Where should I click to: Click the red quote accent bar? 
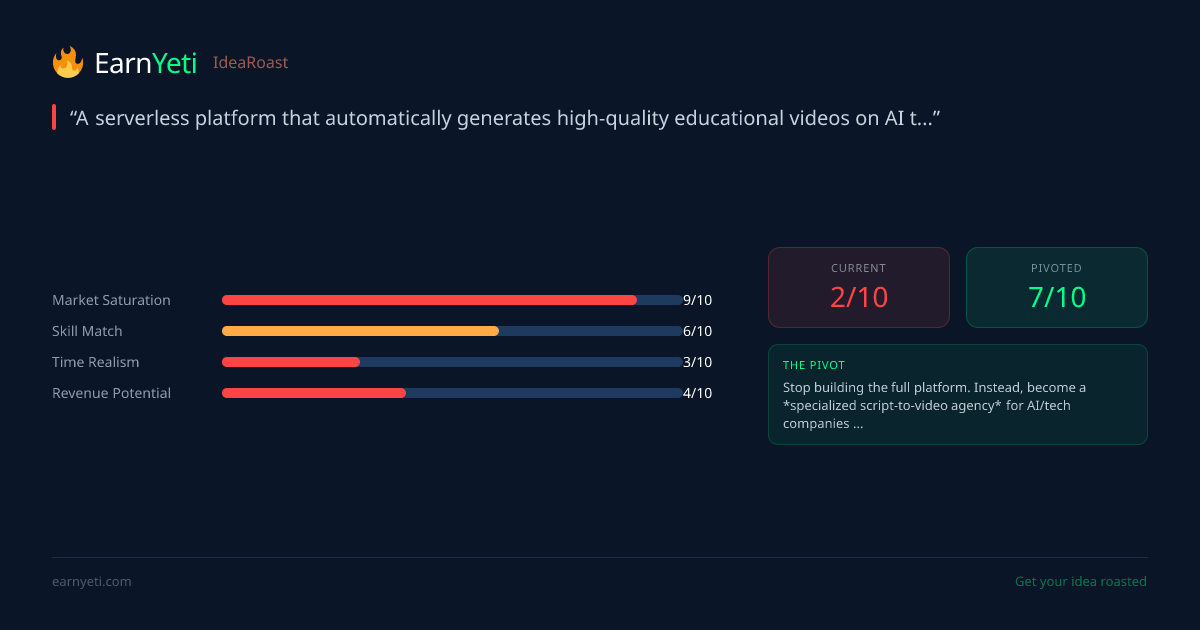point(54,118)
